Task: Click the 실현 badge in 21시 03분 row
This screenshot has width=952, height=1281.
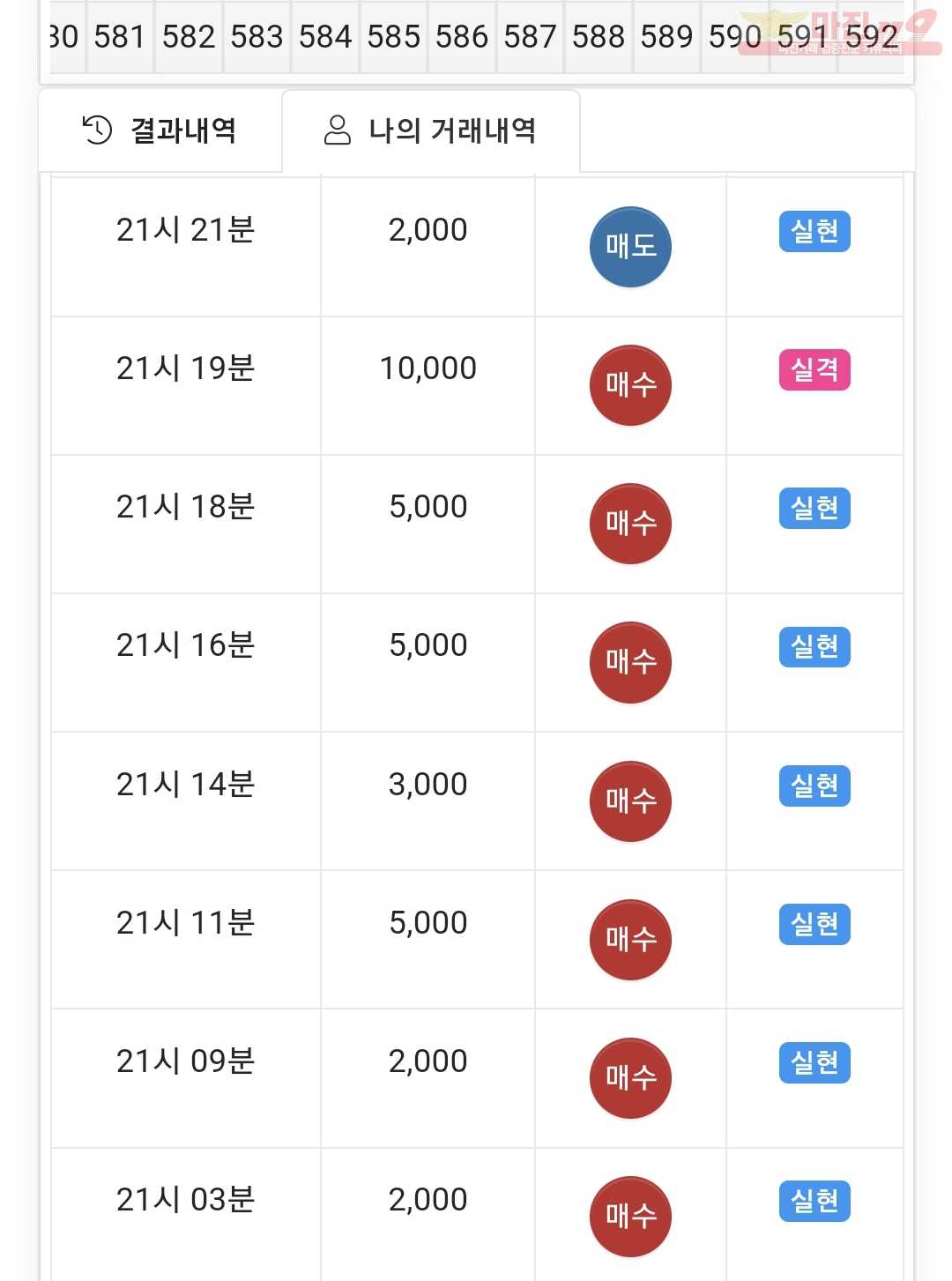Action: tap(814, 1201)
